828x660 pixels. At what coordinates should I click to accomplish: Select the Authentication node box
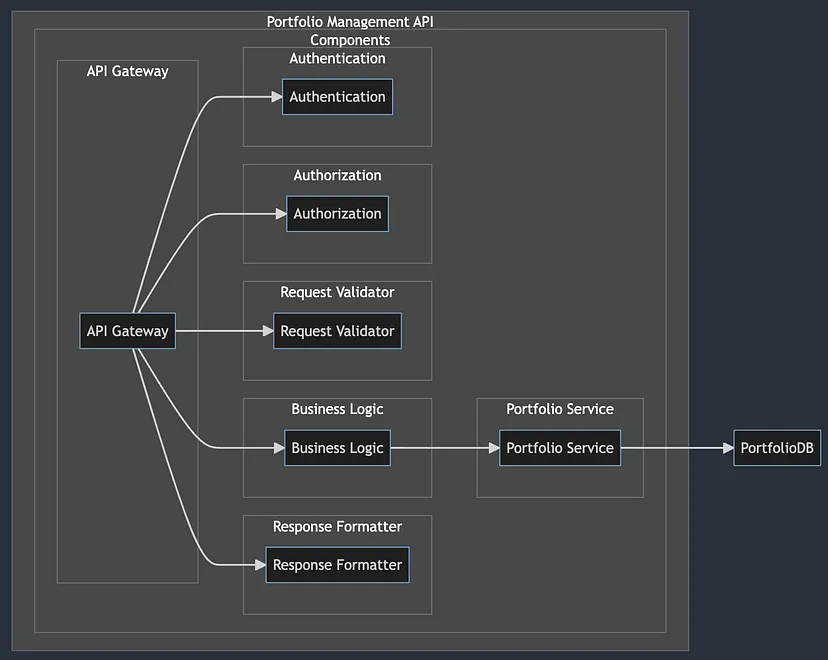[x=337, y=97]
